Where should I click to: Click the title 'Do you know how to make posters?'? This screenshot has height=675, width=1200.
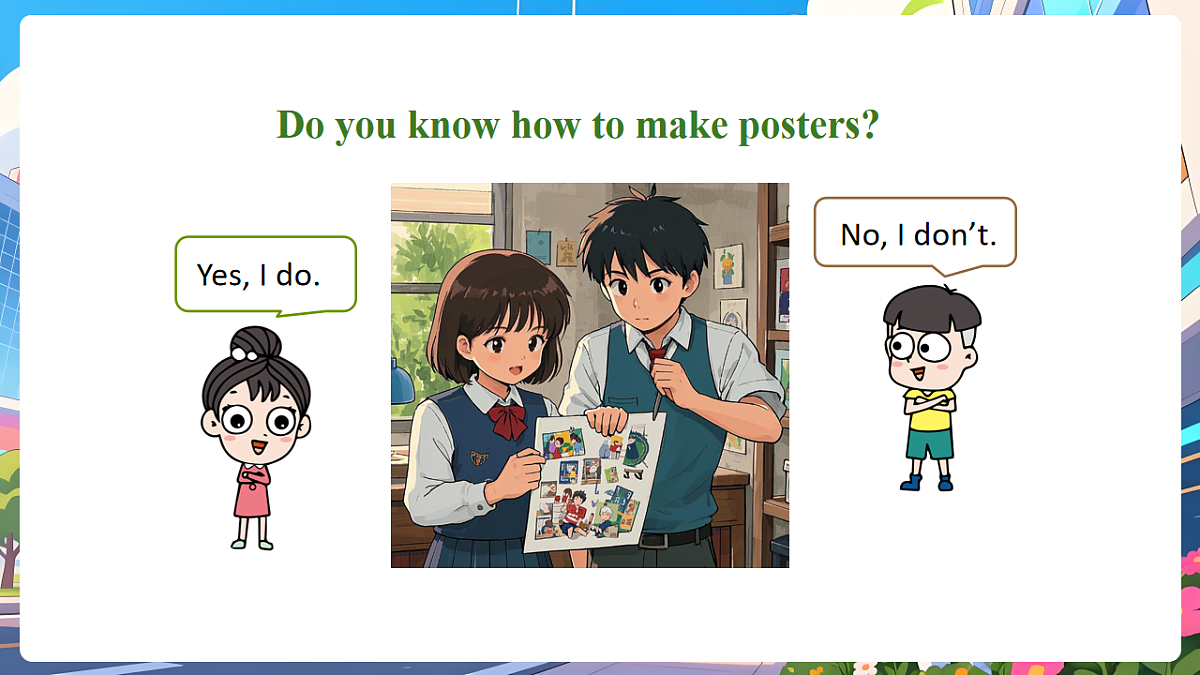point(577,127)
